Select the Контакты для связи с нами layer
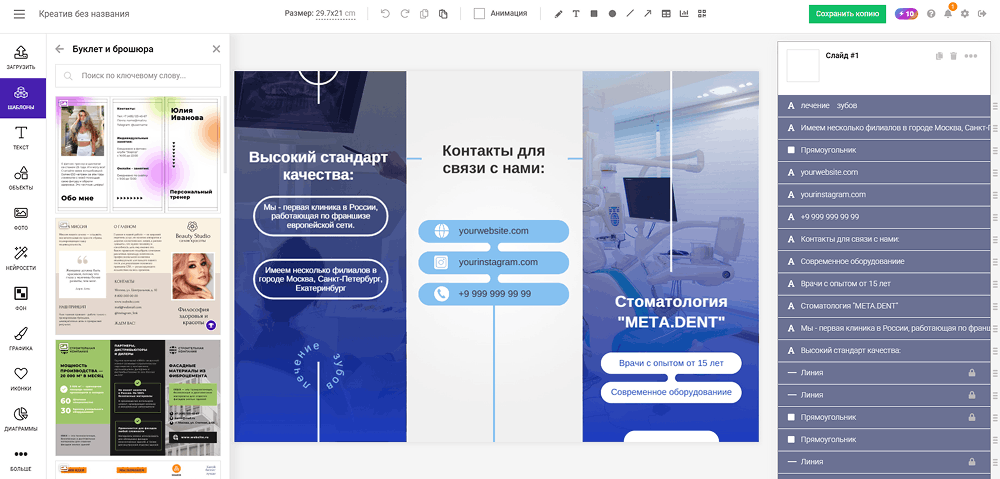 [x=883, y=239]
